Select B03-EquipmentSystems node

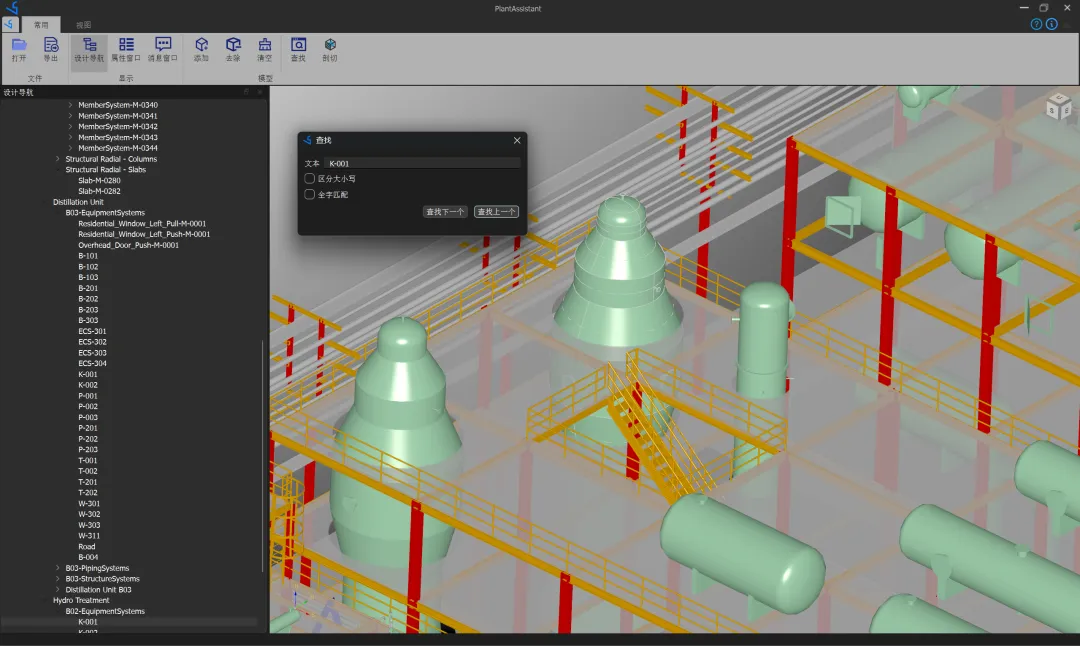(x=105, y=213)
